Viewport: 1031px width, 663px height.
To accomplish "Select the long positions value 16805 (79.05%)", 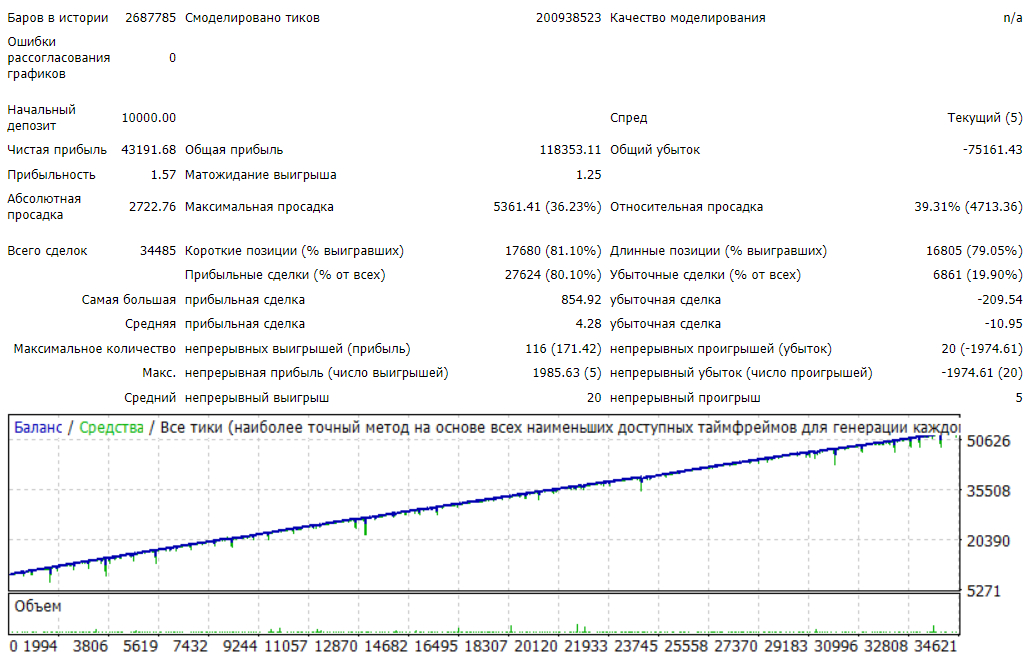I will pos(974,251).
